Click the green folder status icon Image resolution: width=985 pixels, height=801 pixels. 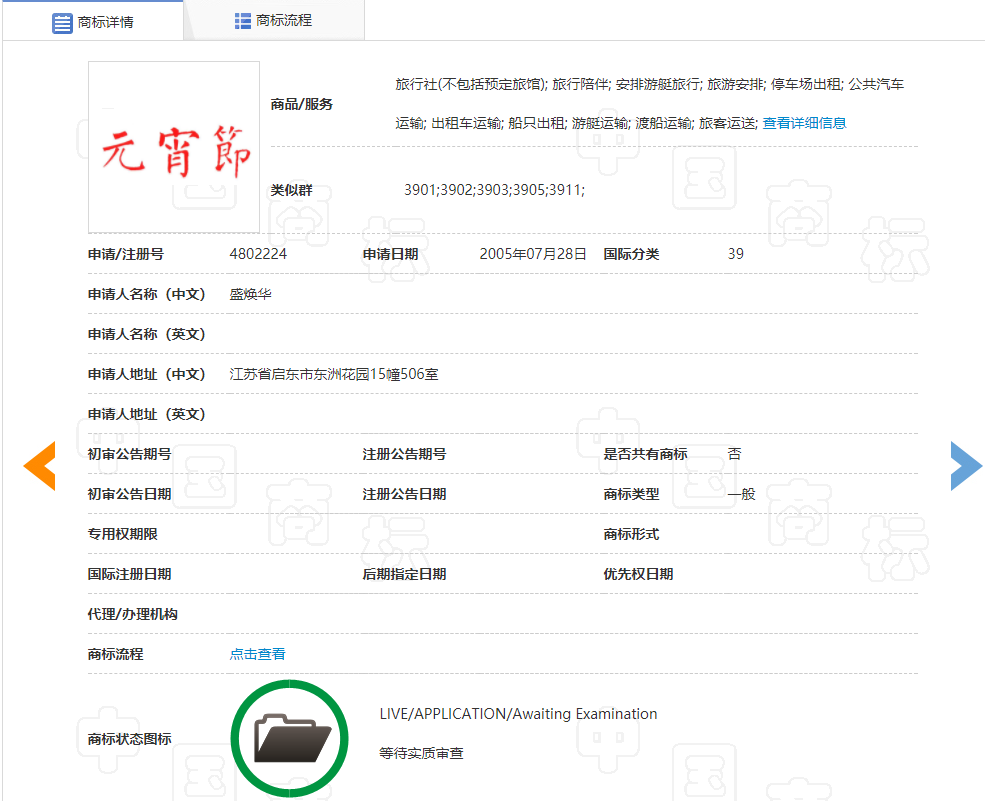290,738
